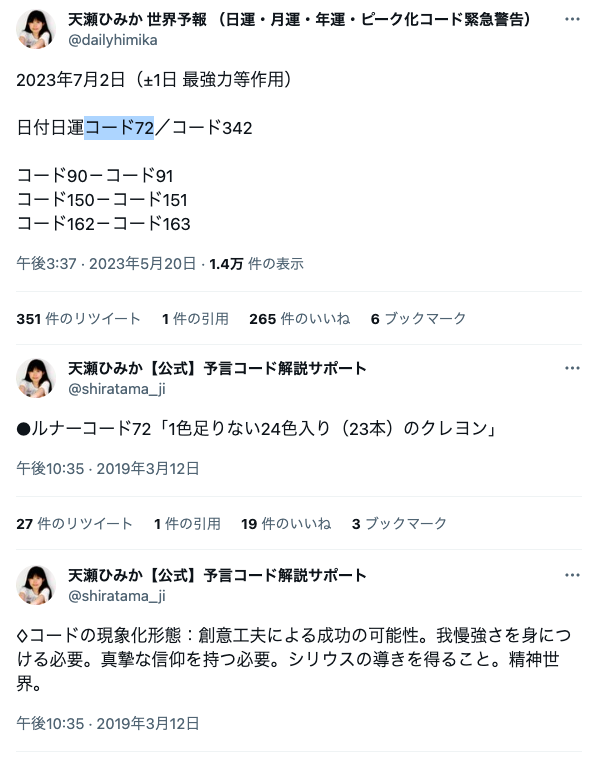View the 265 likes list

(x=299, y=319)
